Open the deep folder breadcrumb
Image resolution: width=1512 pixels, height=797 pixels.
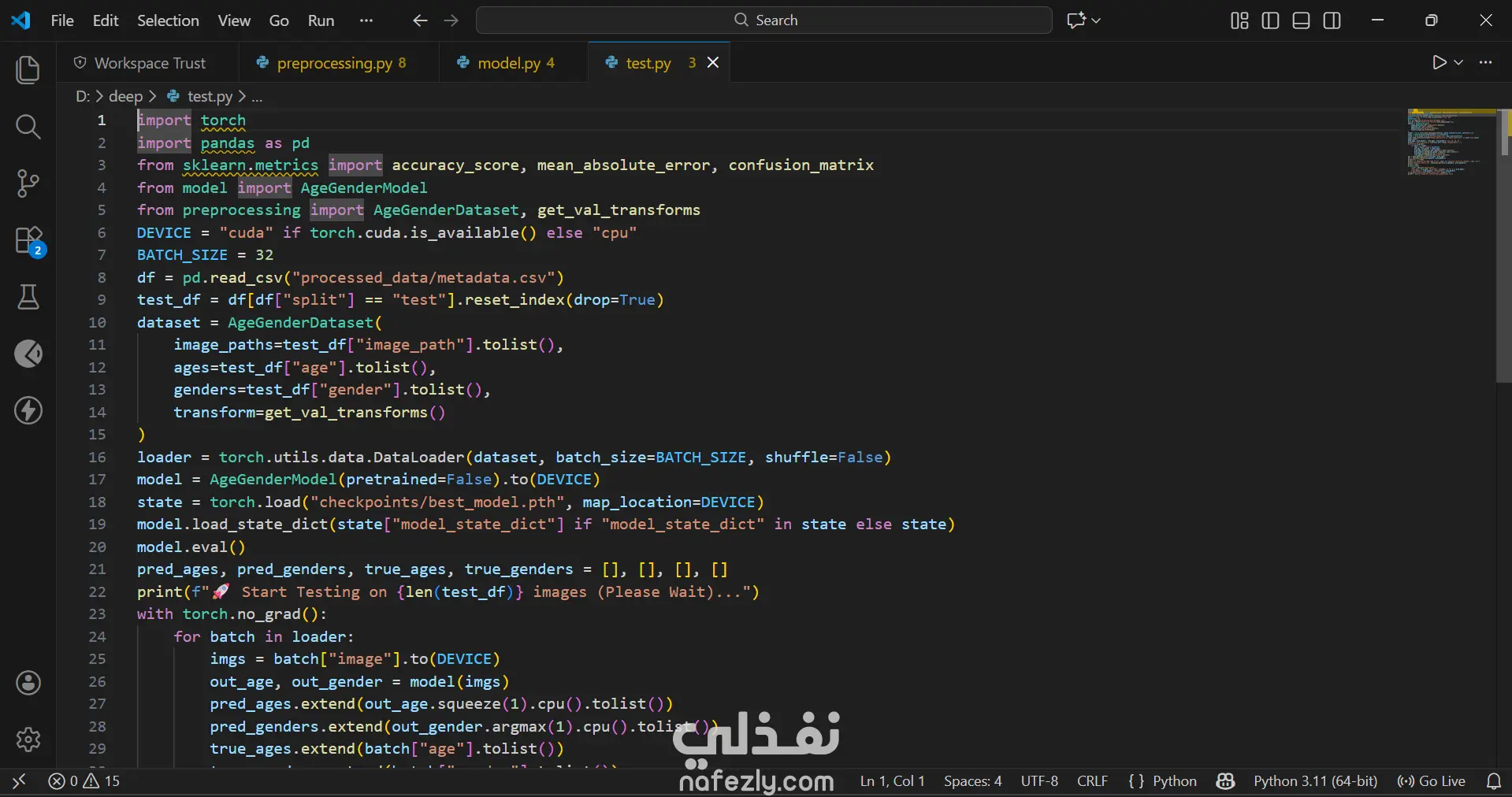126,96
